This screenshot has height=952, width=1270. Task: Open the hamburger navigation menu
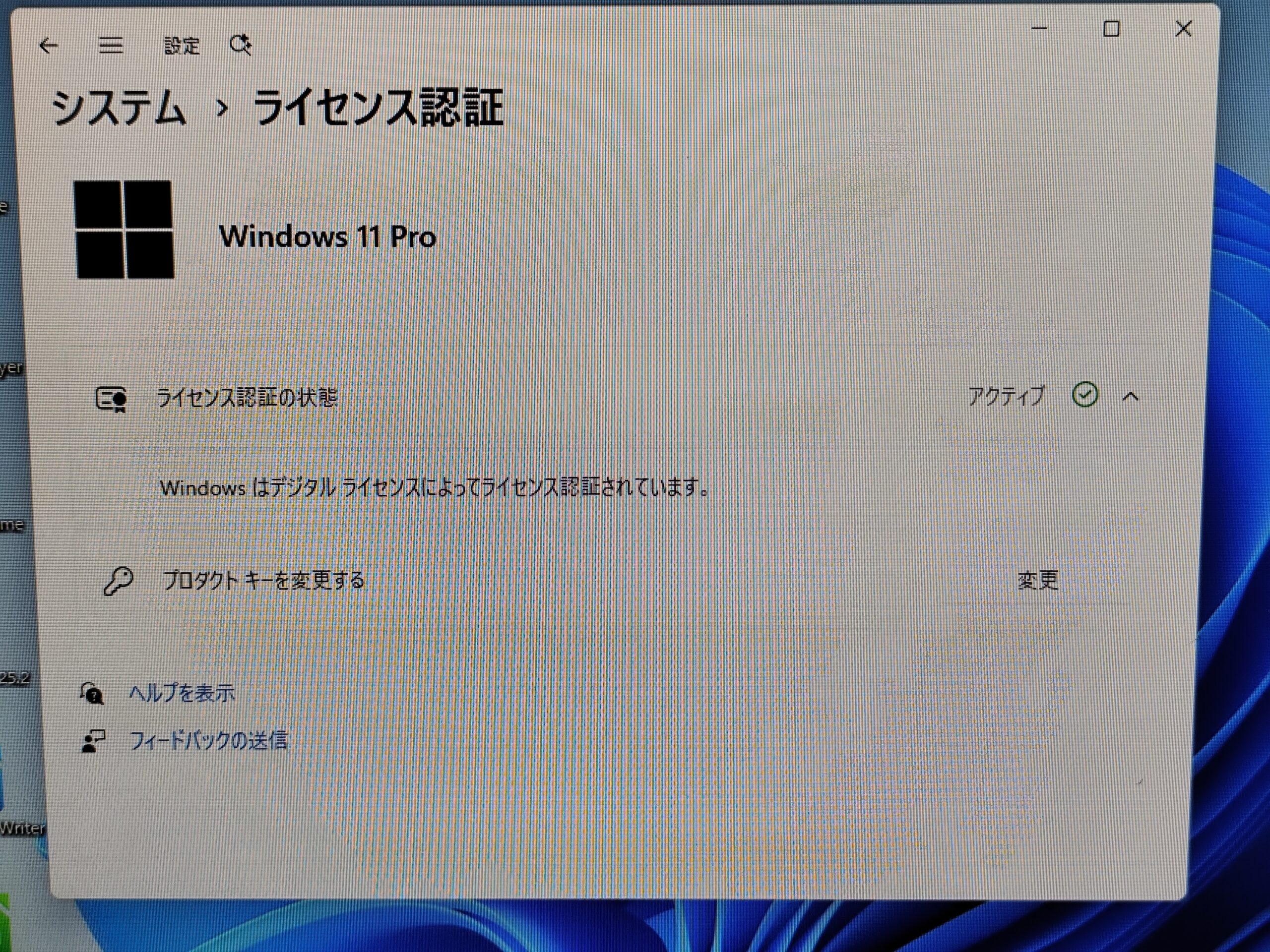pyautogui.click(x=111, y=45)
